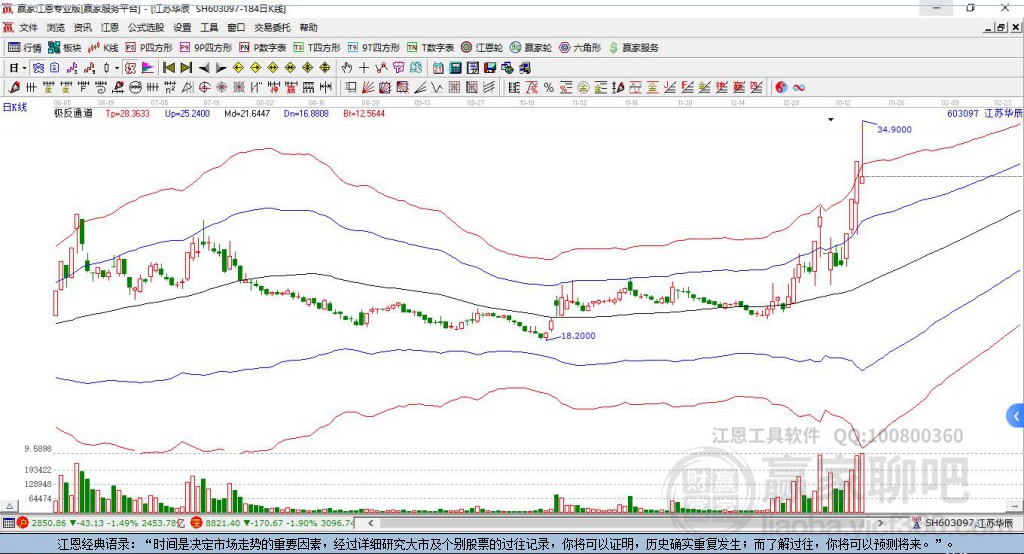Open the 9P四方形 tool
This screenshot has height=554, width=1024.
click(206, 48)
